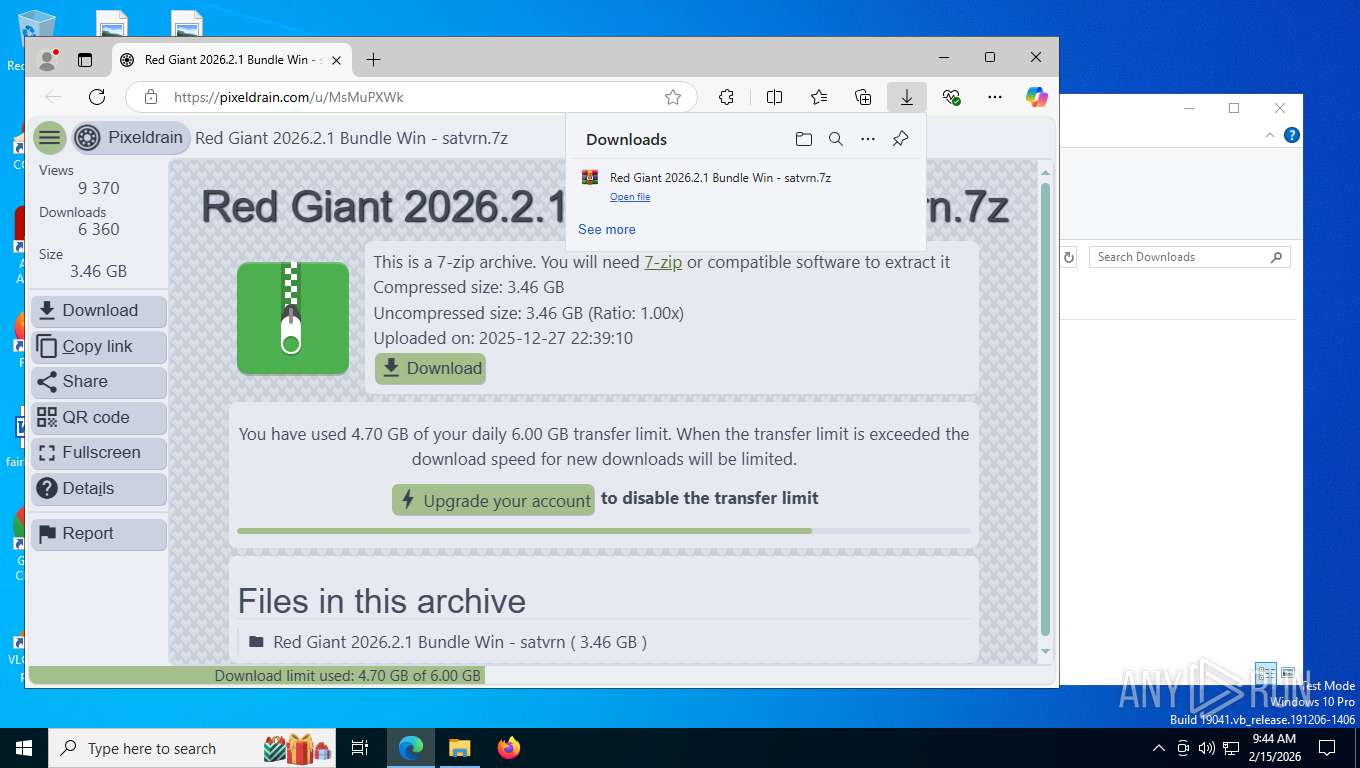The height and width of the screenshot is (768, 1360).
Task: Switch to Fullscreen view
Action: coord(99,453)
